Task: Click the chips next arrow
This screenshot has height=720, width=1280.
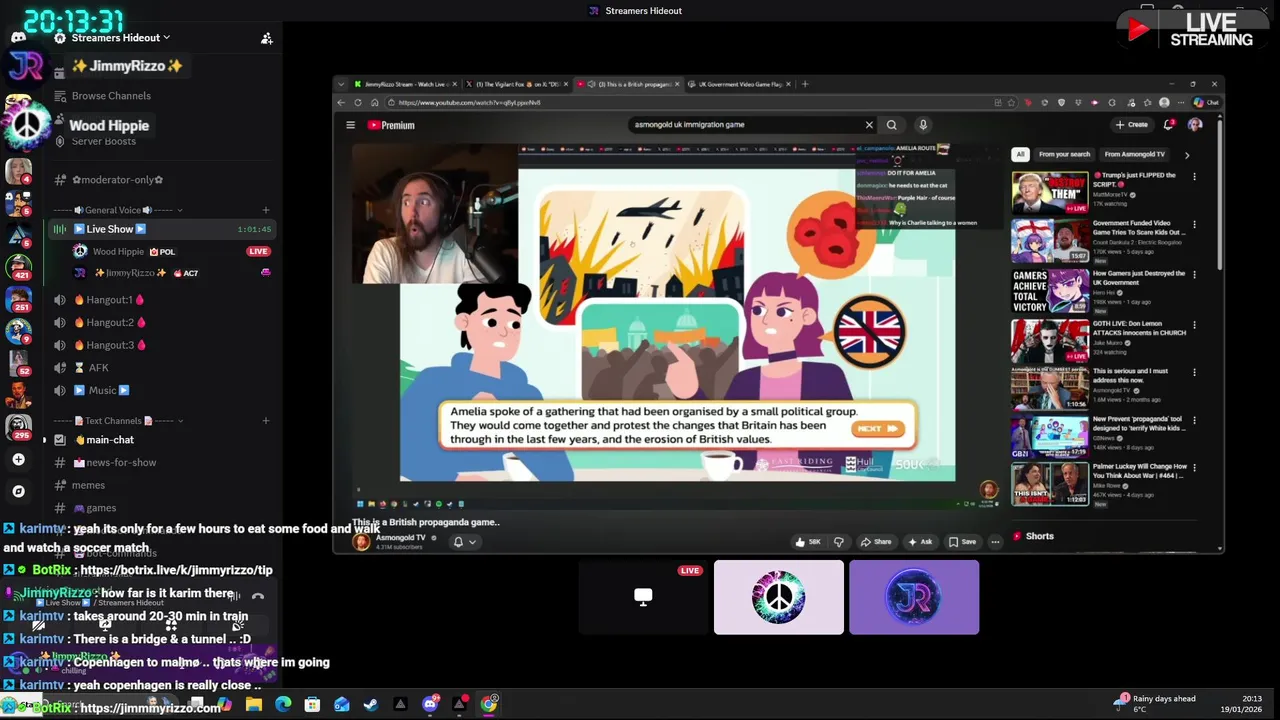Action: [x=1187, y=155]
